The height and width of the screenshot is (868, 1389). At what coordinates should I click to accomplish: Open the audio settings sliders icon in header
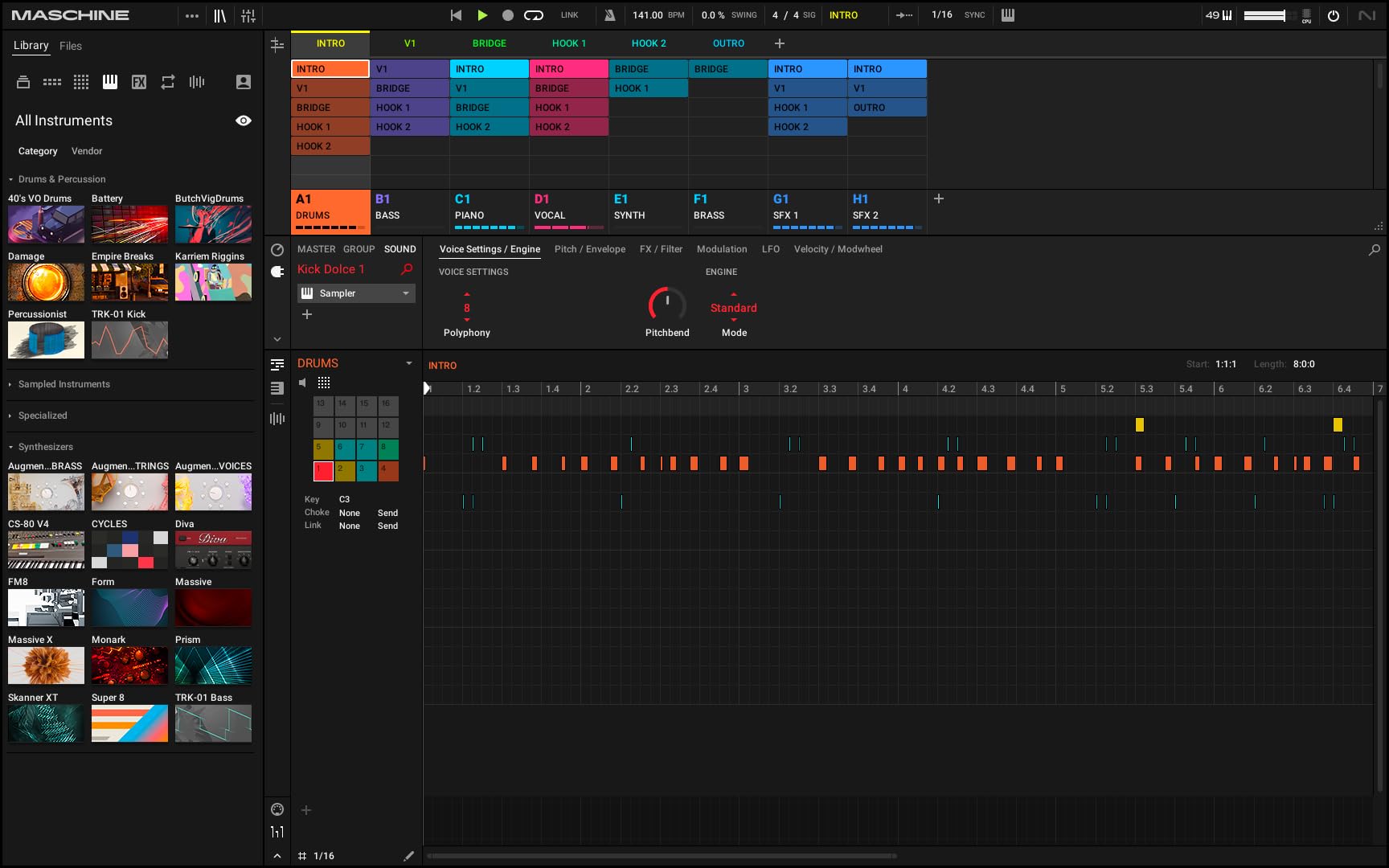(x=249, y=14)
